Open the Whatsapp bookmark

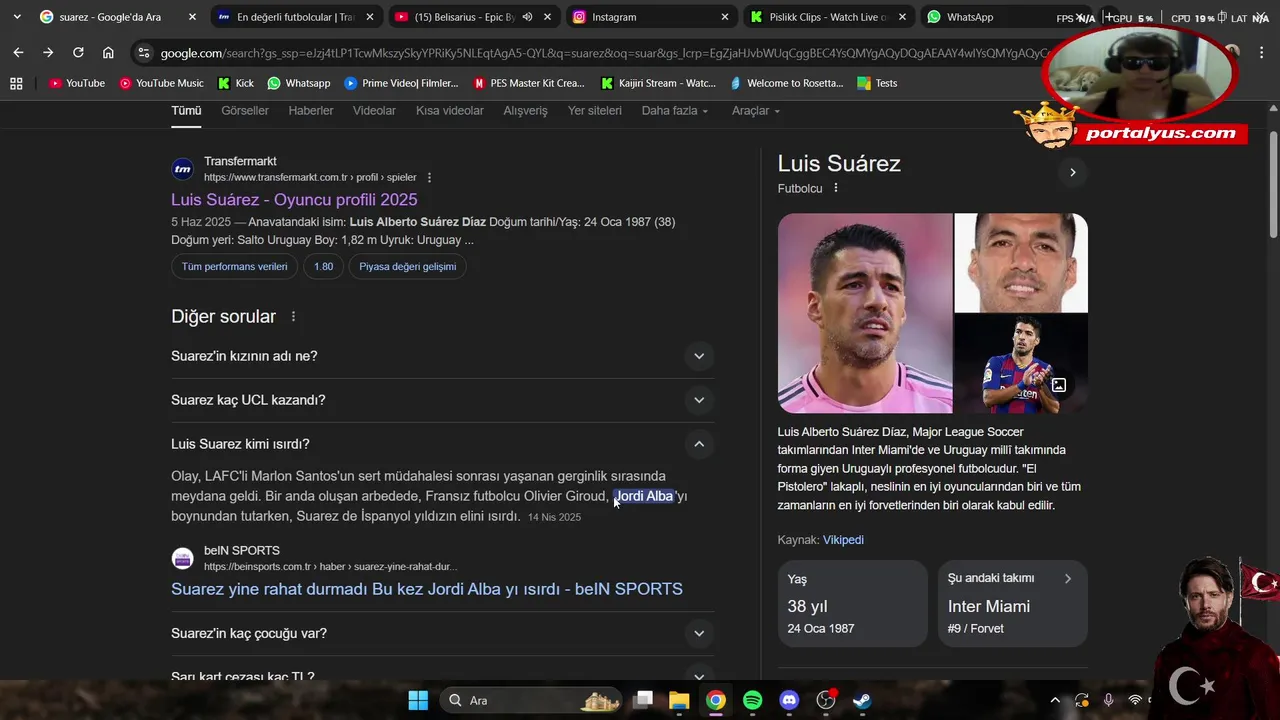tap(298, 83)
